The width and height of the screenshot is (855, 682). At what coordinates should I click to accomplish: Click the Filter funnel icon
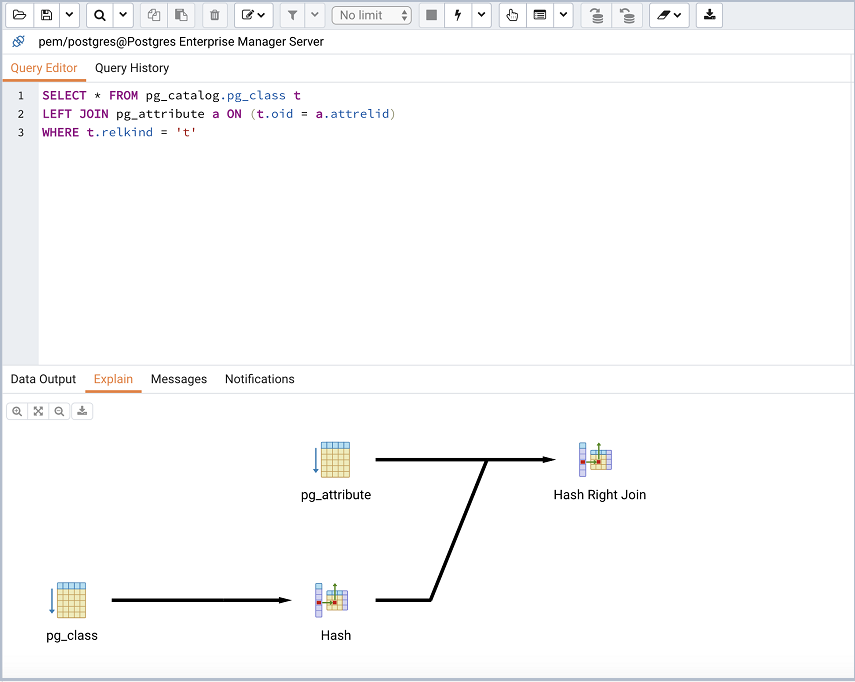point(293,15)
